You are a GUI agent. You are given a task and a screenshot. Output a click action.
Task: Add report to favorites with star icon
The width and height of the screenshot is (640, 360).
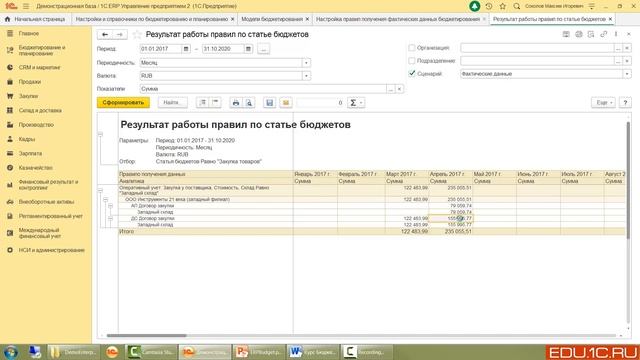137,35
